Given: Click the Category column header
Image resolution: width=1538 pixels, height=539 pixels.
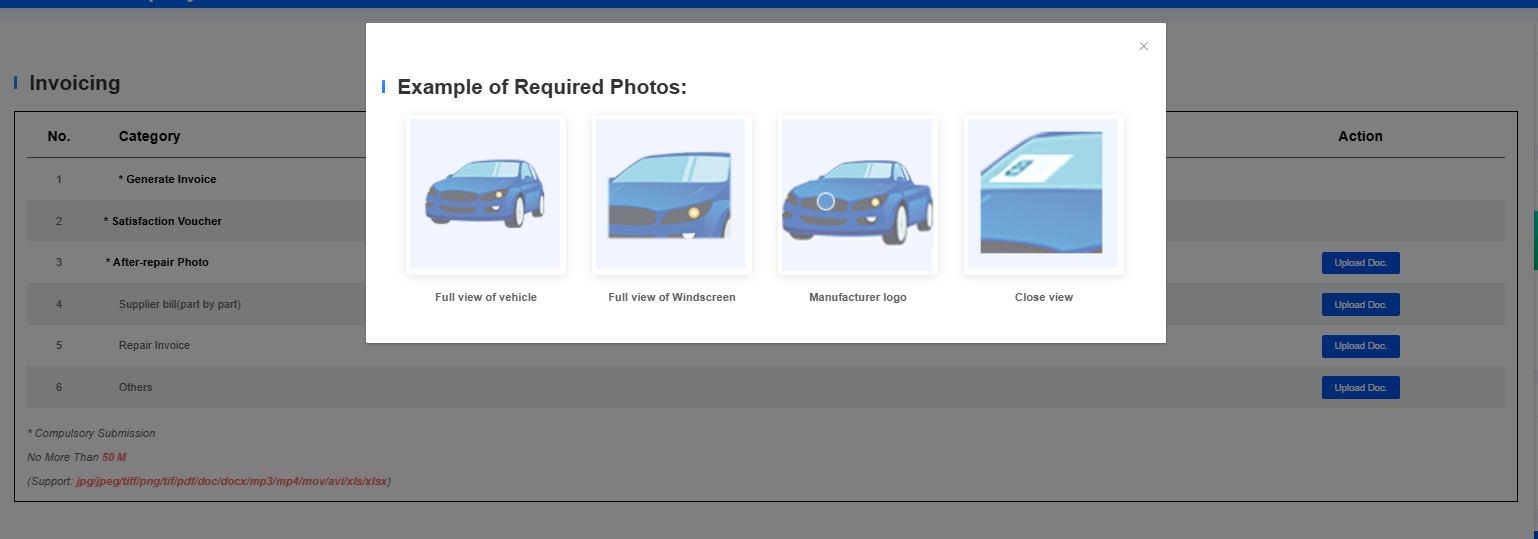Looking at the screenshot, I should (149, 136).
